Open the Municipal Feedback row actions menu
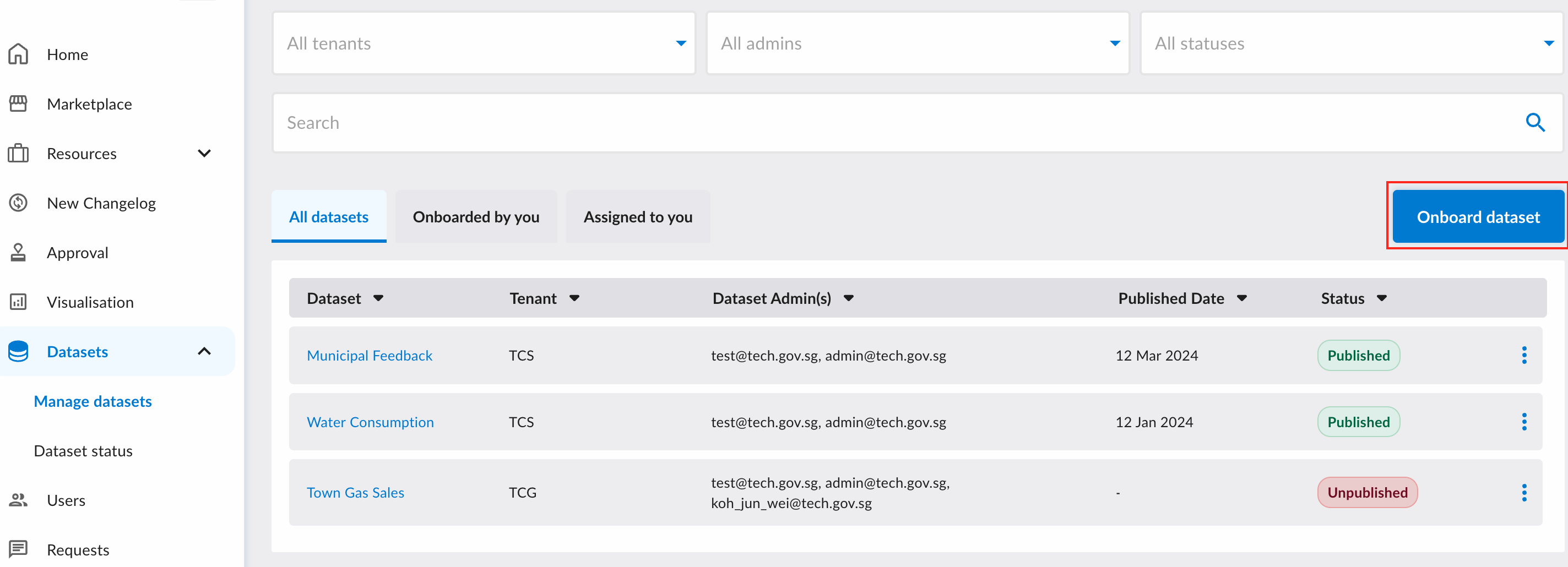The height and width of the screenshot is (567, 1568). coord(1524,355)
